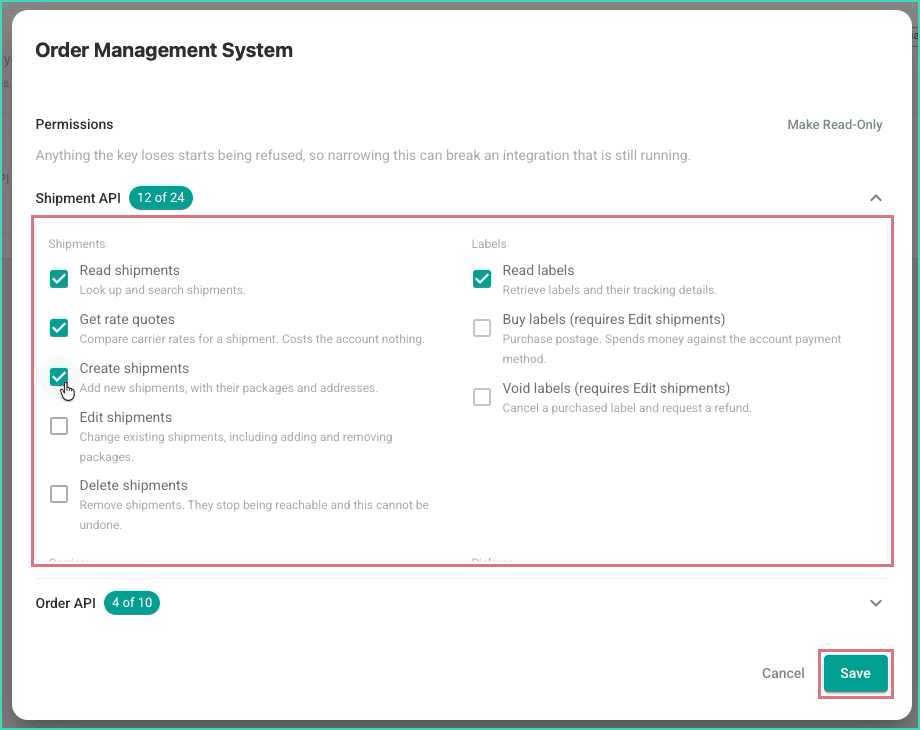Click 'Look up and search shipments.' description

click(163, 290)
